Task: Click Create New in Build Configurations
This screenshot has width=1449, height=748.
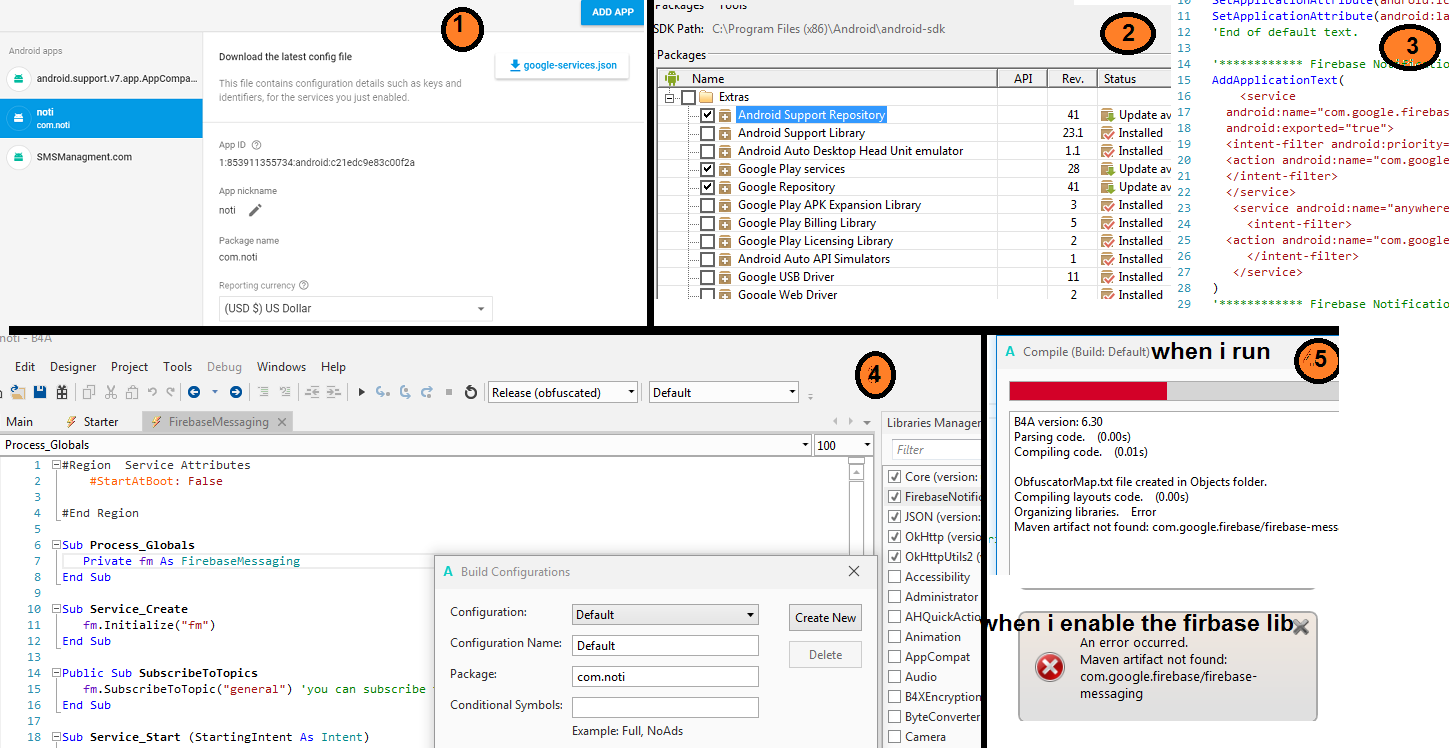Action: 825,617
